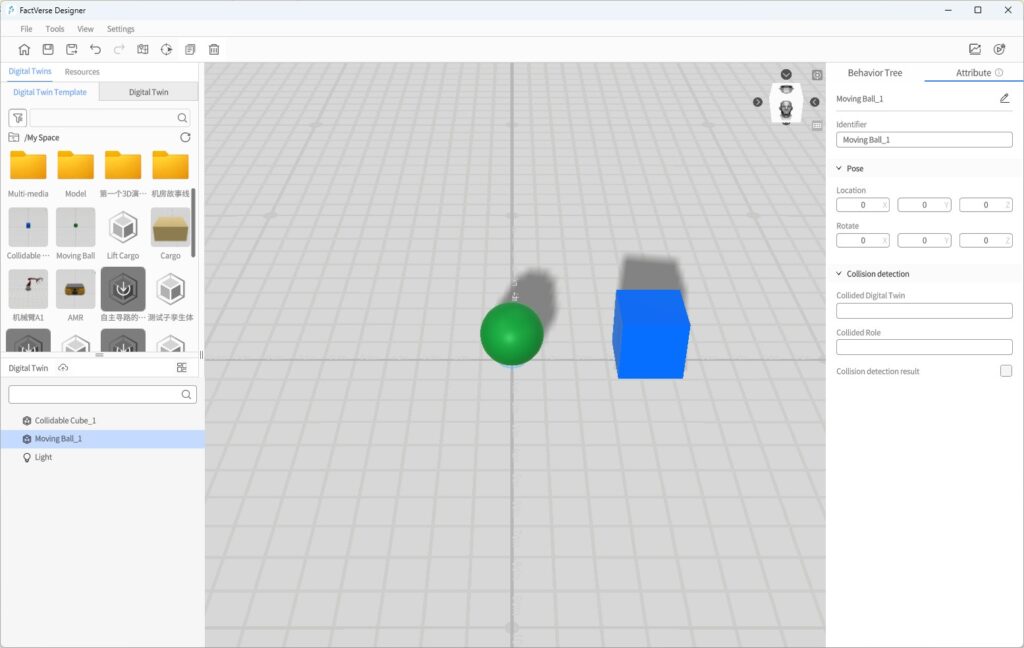Screen dimensions: 1024x648
Task: Click the trash delete icon in toolbar
Action: pos(214,49)
